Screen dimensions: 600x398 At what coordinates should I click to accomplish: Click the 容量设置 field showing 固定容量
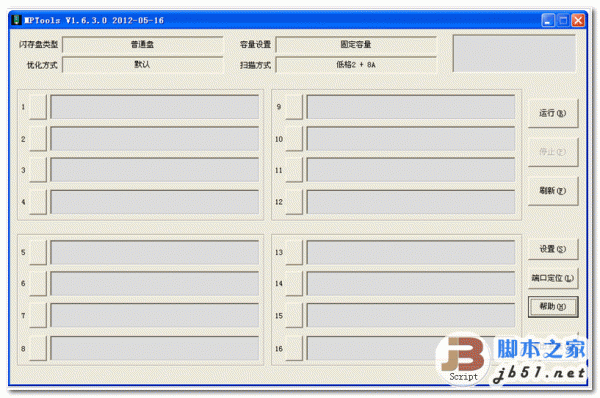(356, 44)
